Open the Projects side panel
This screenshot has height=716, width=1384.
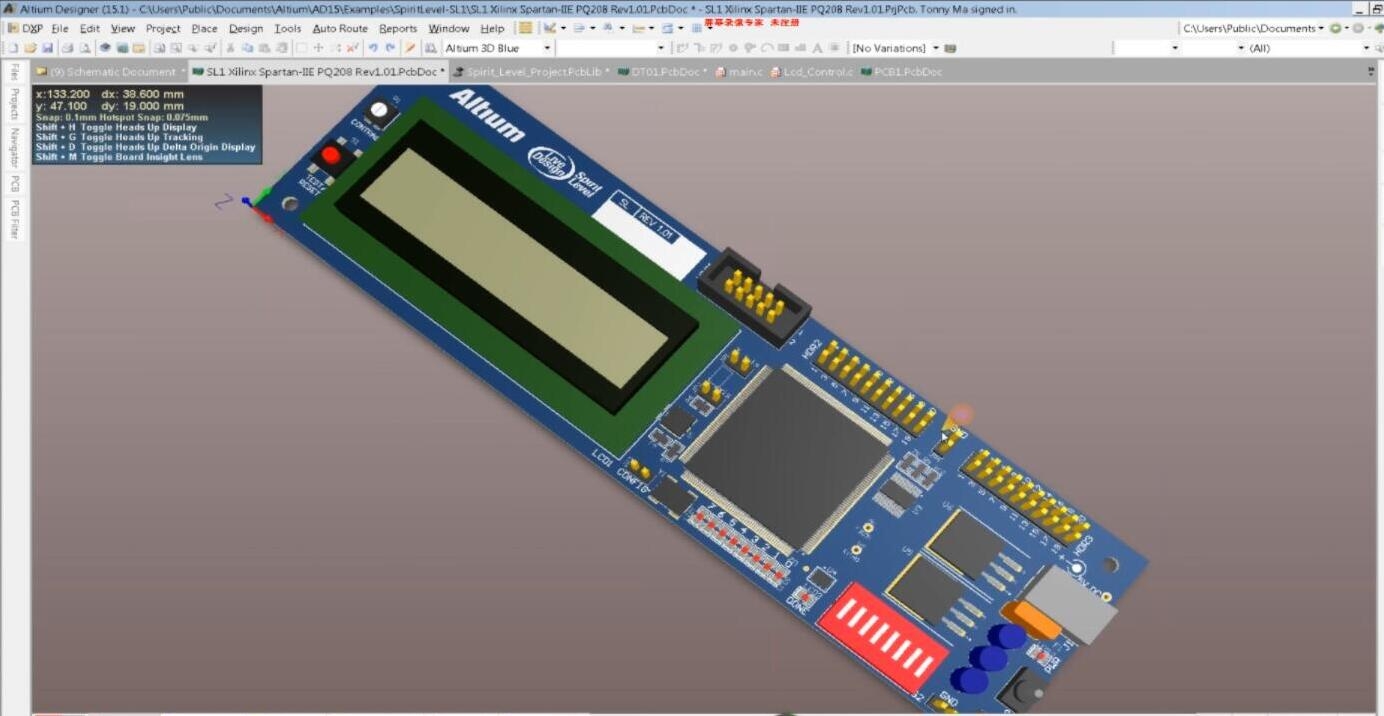15,104
